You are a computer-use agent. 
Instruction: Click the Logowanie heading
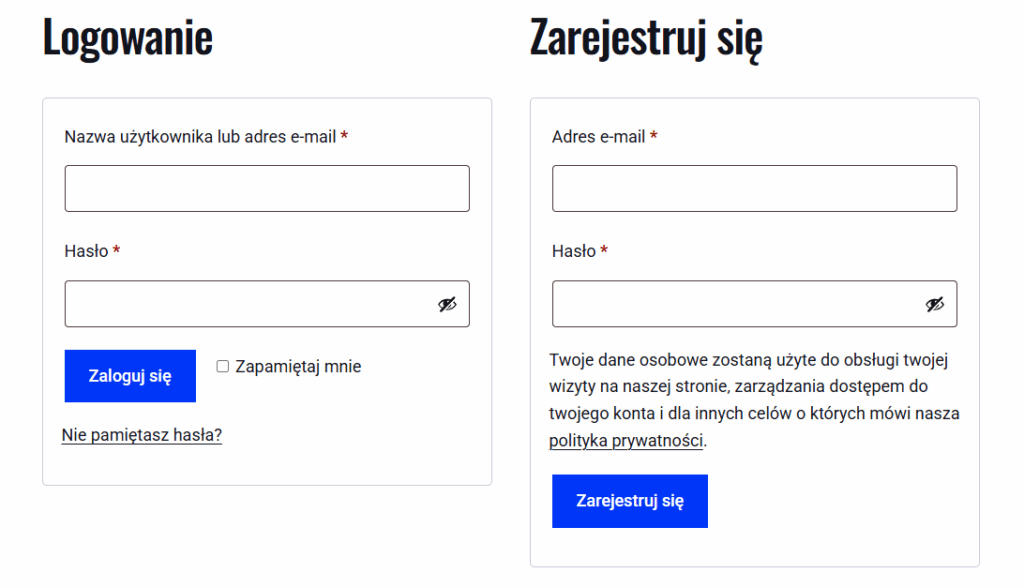[128, 38]
